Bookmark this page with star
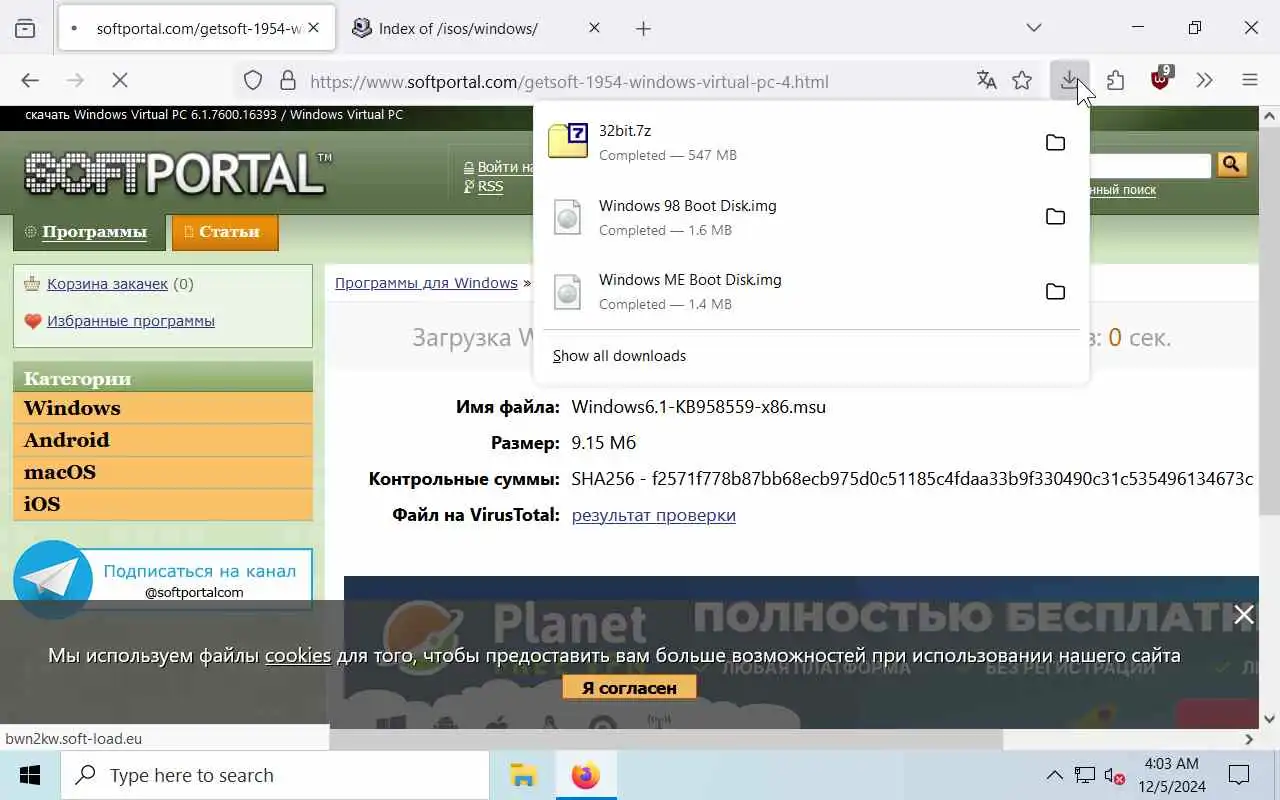This screenshot has height=800, width=1280. coord(1022,81)
